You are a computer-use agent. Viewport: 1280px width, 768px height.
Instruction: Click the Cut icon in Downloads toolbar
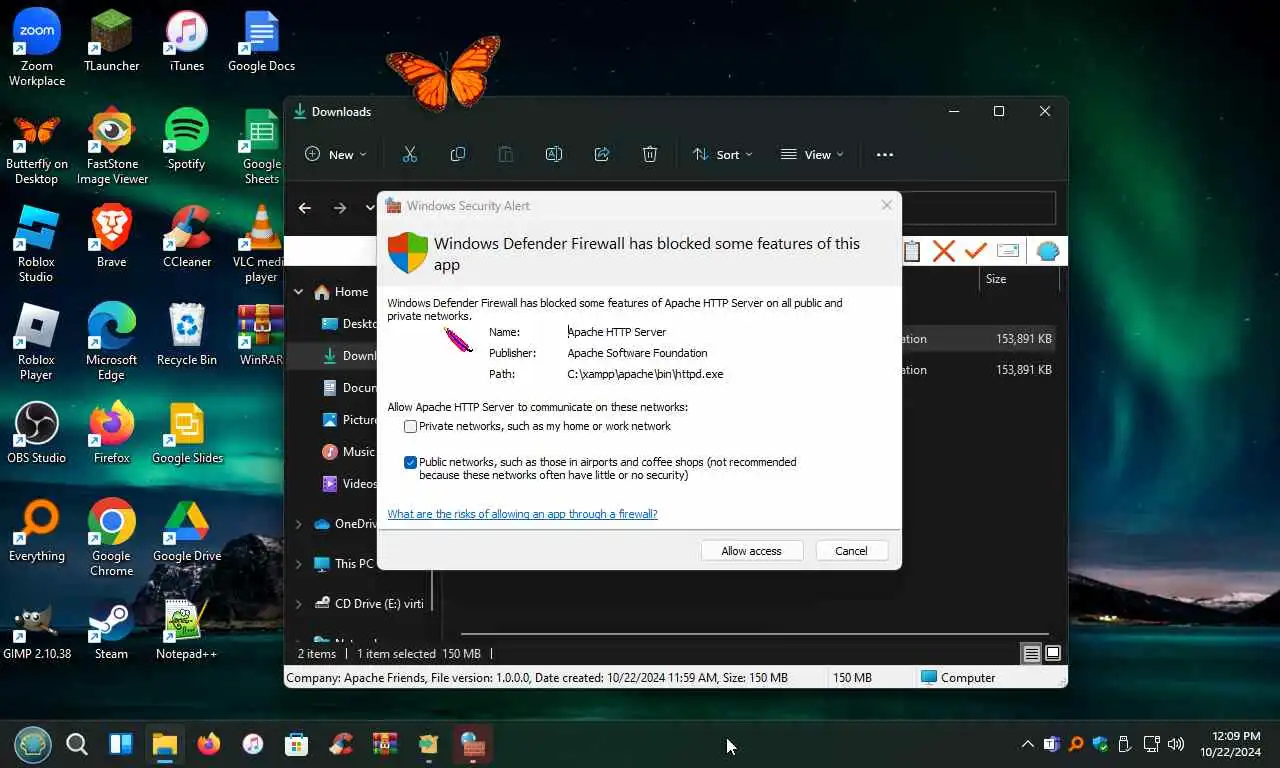pos(409,154)
